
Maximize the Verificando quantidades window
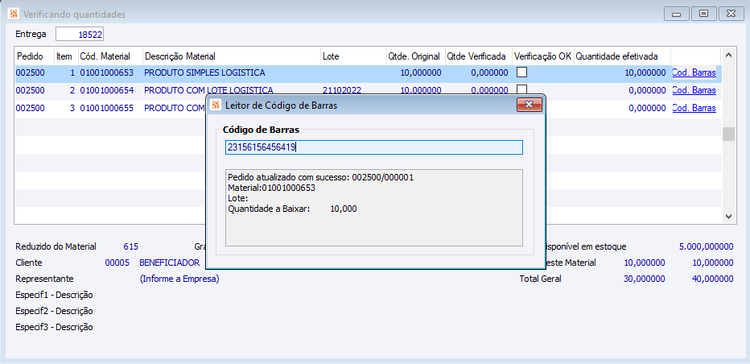point(703,14)
